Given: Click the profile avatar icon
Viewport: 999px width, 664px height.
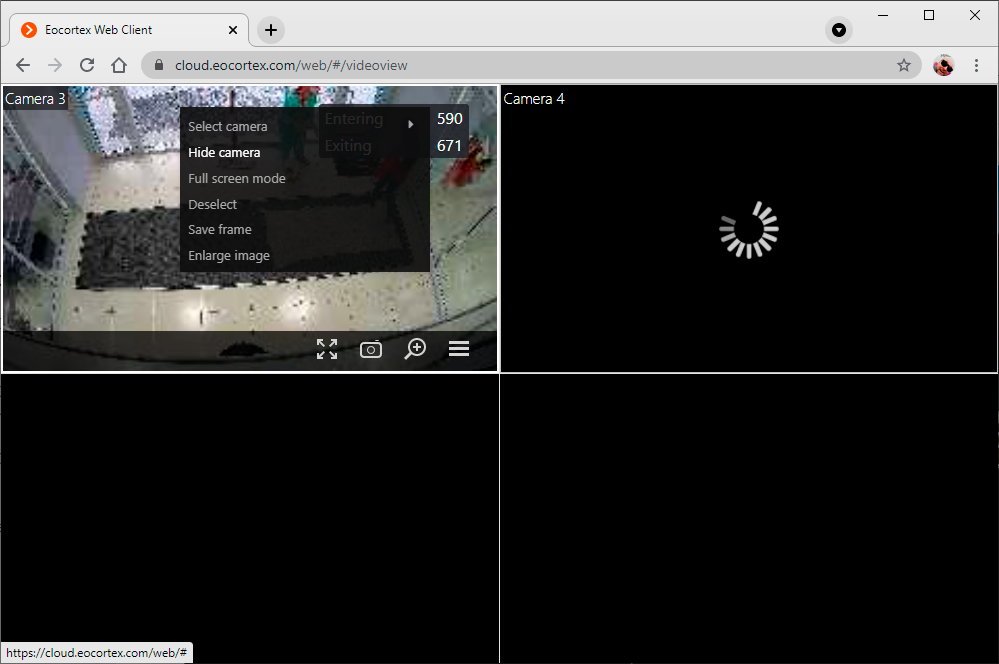Looking at the screenshot, I should [x=943, y=65].
